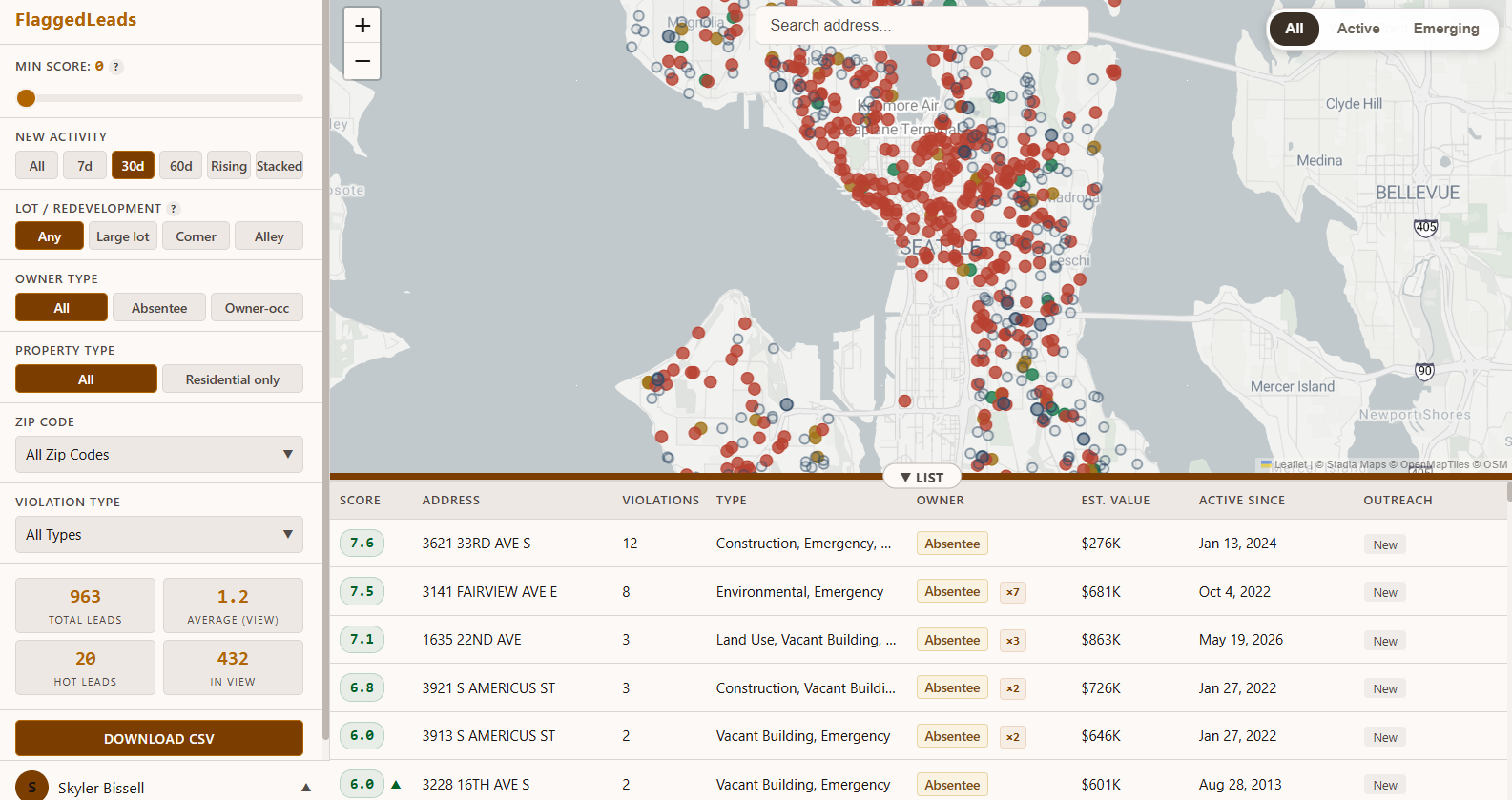Select the Stacked activity filter
This screenshot has height=800, width=1512.
[280, 166]
